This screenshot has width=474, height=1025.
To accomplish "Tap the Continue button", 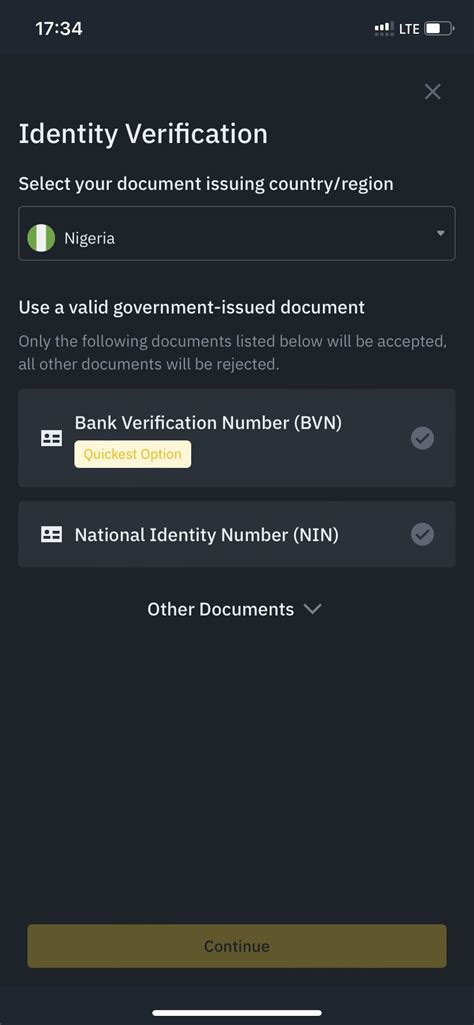I will point(237,946).
